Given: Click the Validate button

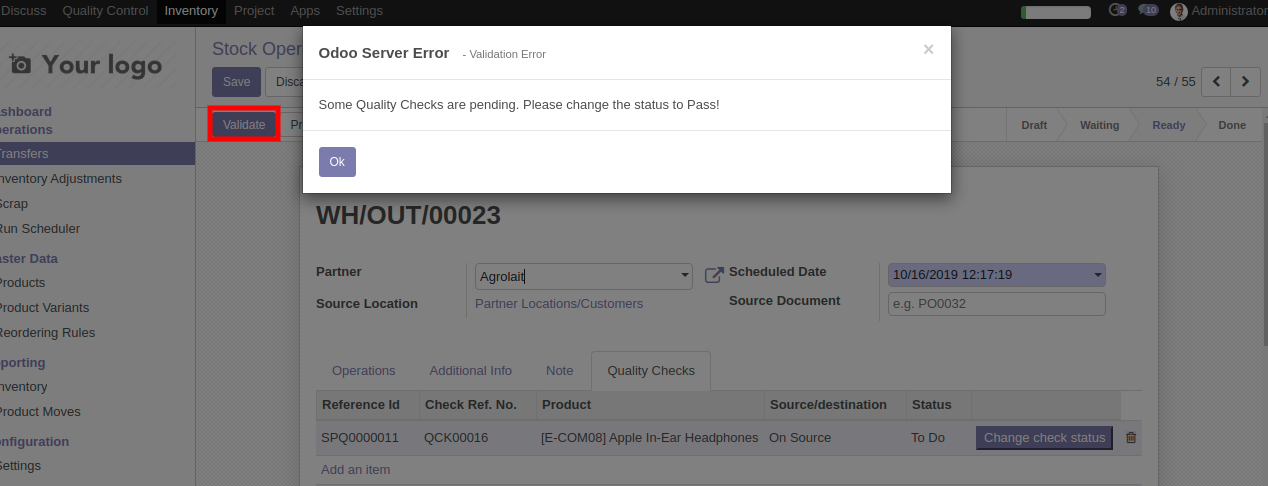Looking at the screenshot, I should tap(244, 125).
